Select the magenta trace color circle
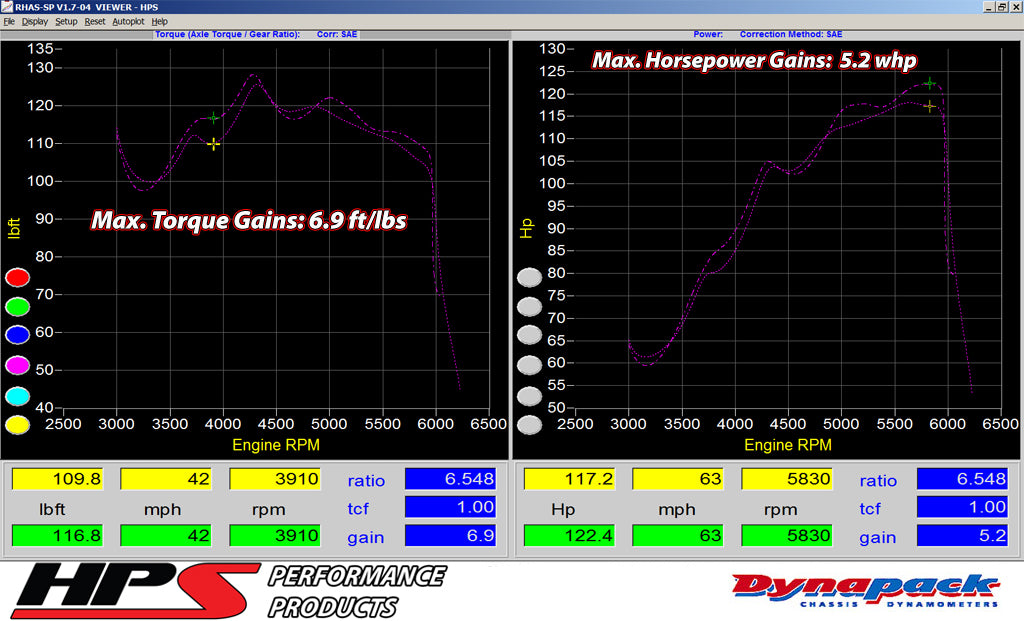Image resolution: width=1024 pixels, height=621 pixels. (x=17, y=361)
